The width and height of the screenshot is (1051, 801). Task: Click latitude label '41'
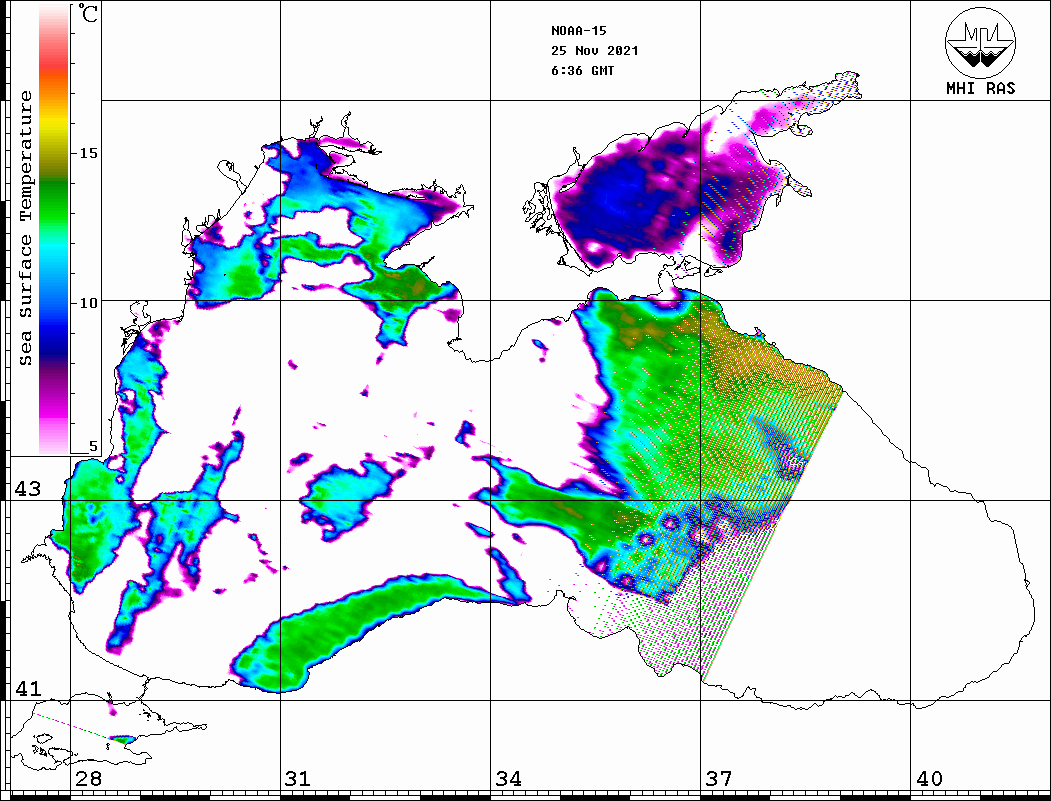[x=28, y=689]
